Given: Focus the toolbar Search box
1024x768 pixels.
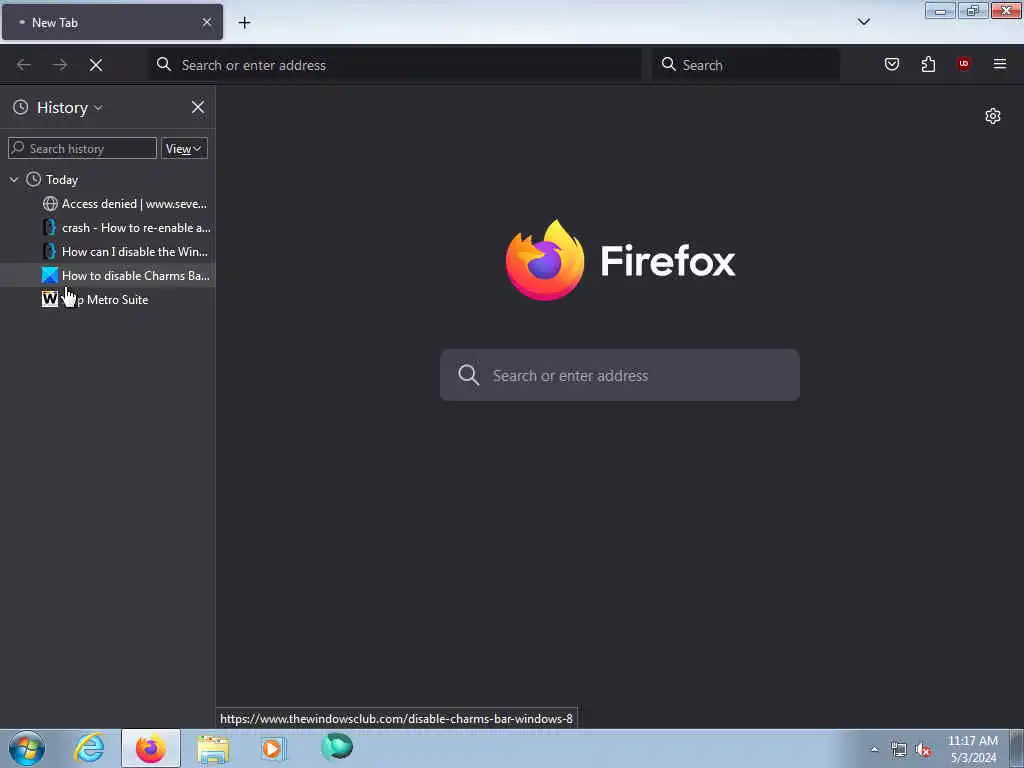Looking at the screenshot, I should (745, 65).
